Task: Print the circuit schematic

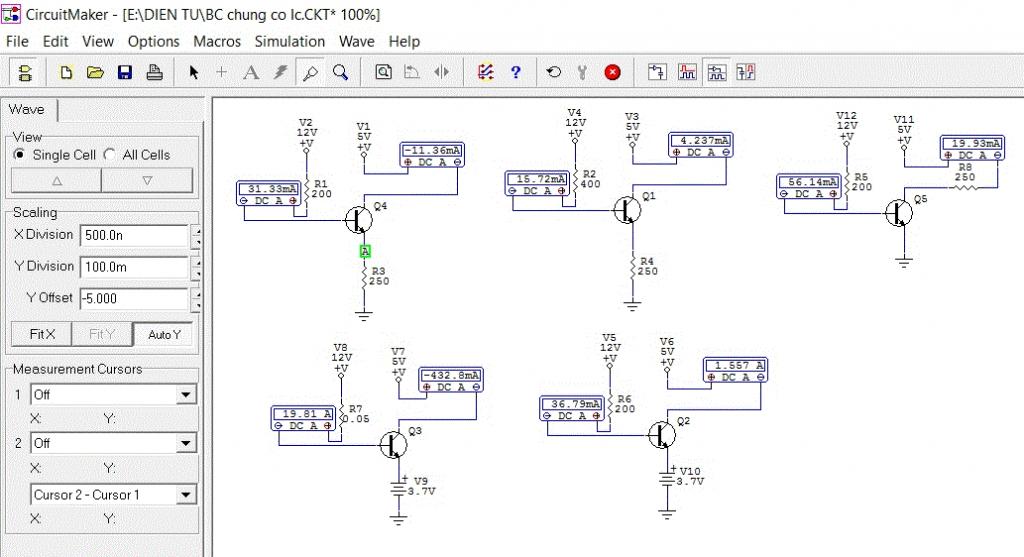Action: click(x=154, y=72)
